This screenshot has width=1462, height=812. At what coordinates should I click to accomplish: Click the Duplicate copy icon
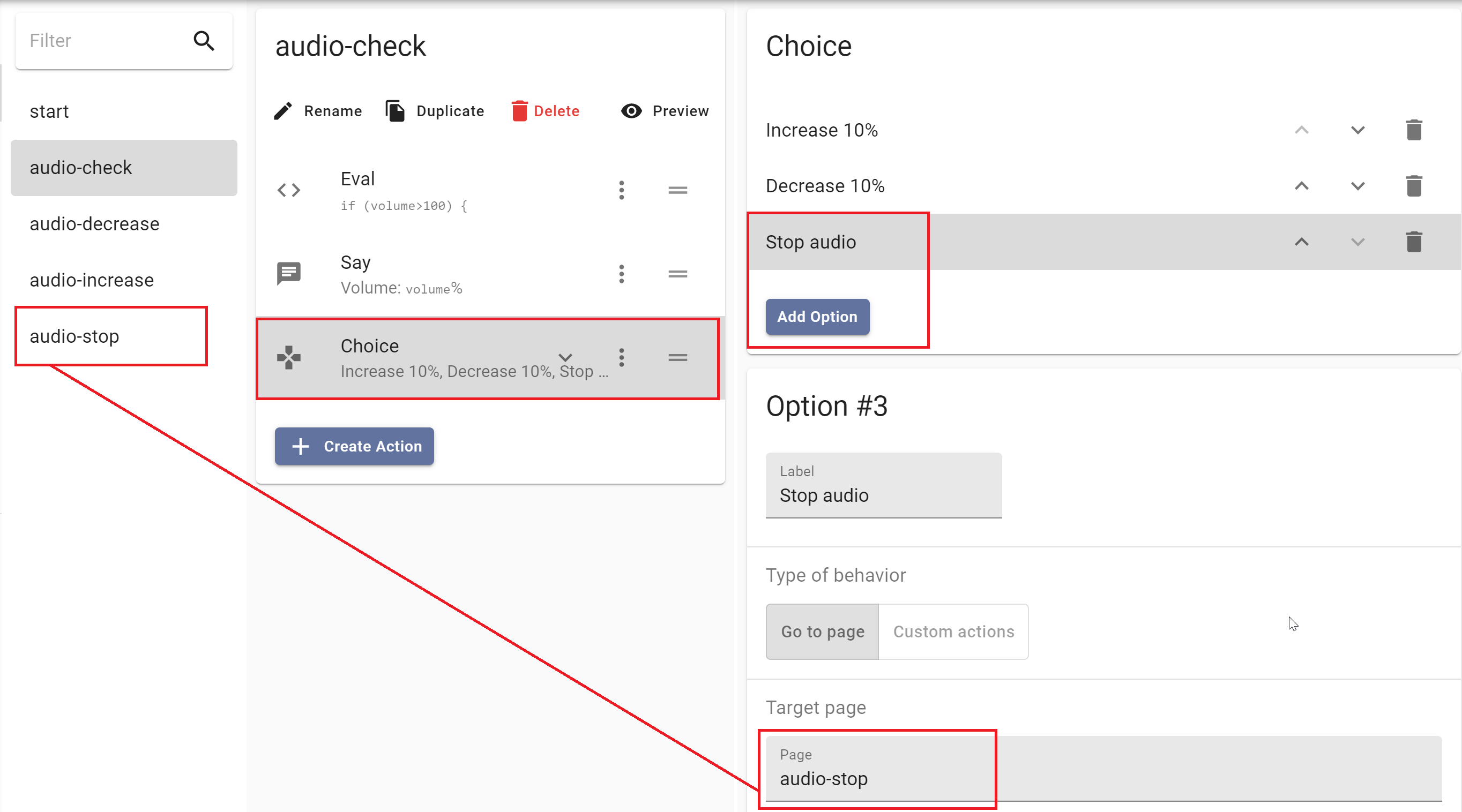(395, 111)
